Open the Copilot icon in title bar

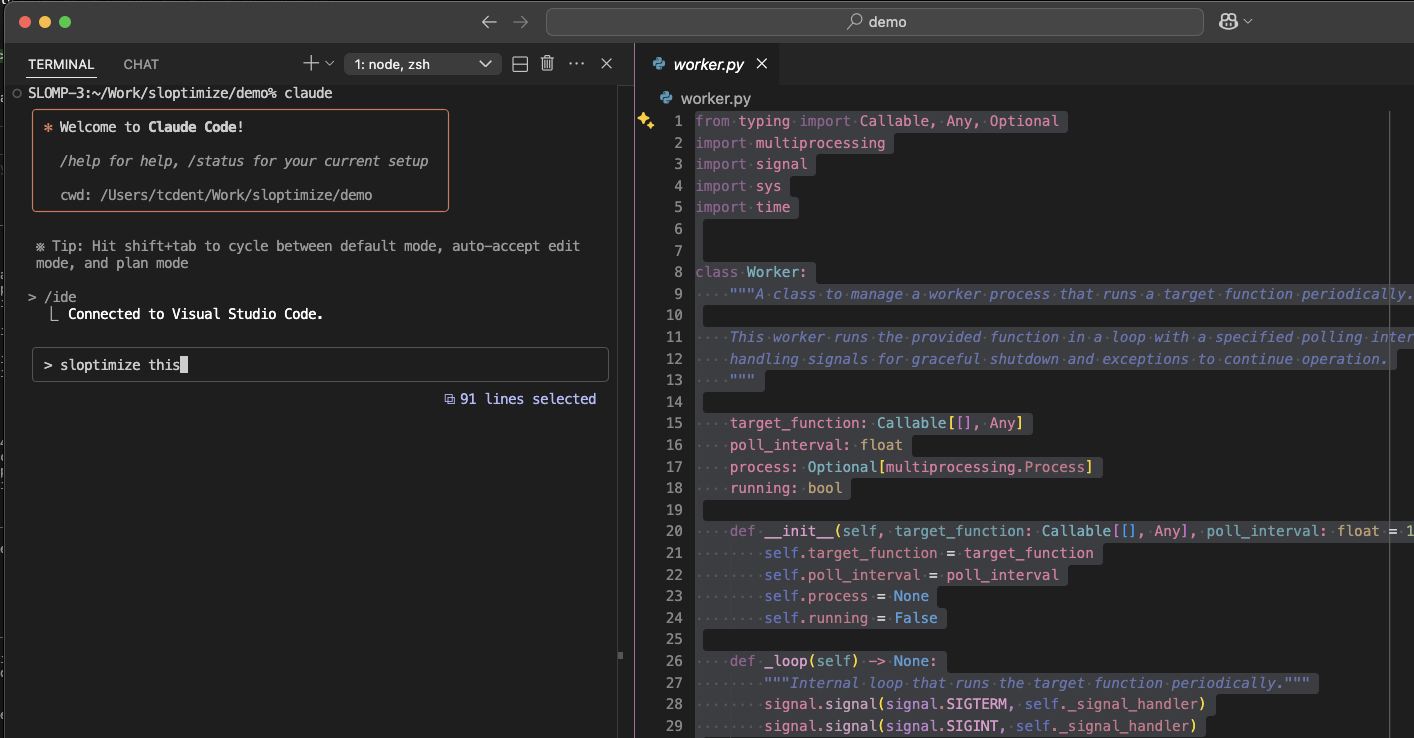pos(1228,22)
